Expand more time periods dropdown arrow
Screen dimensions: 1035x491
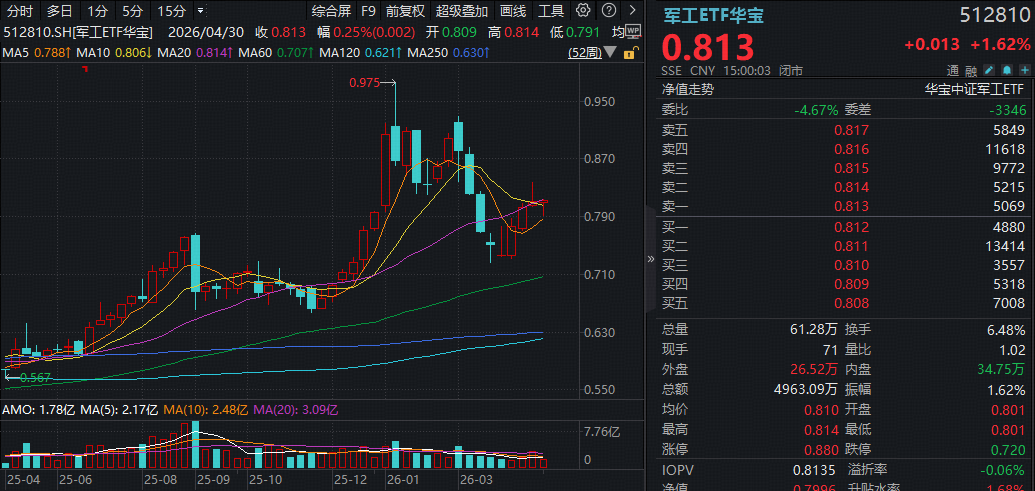(201, 12)
